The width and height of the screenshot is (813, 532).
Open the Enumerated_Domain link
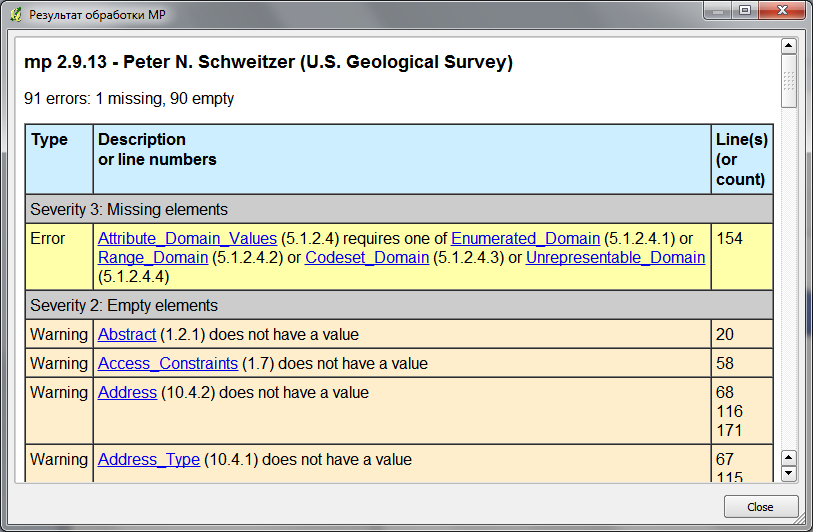coord(525,239)
